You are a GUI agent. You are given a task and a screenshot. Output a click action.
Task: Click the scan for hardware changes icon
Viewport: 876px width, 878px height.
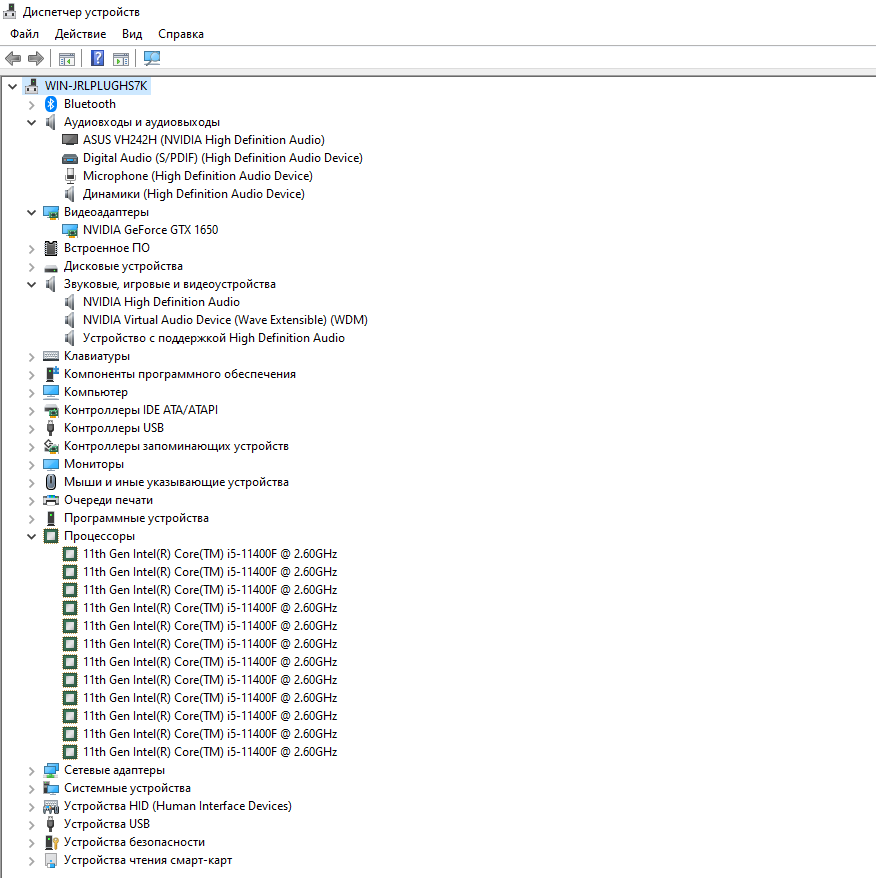(x=152, y=58)
